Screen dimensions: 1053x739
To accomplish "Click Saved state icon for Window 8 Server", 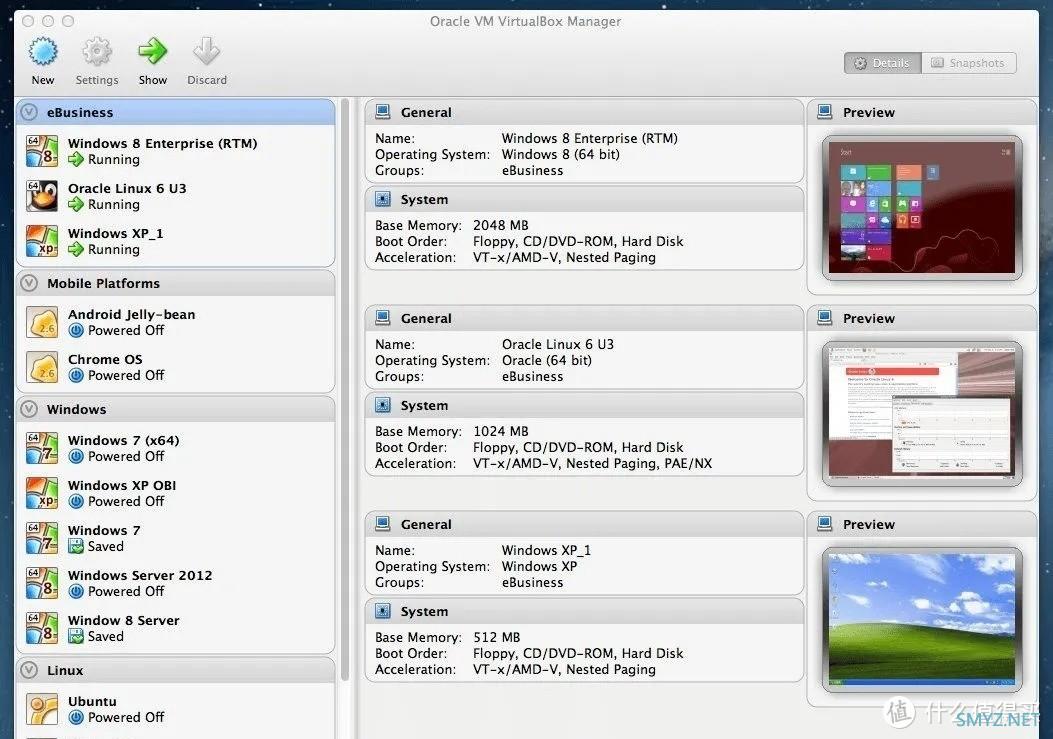I will point(76,637).
